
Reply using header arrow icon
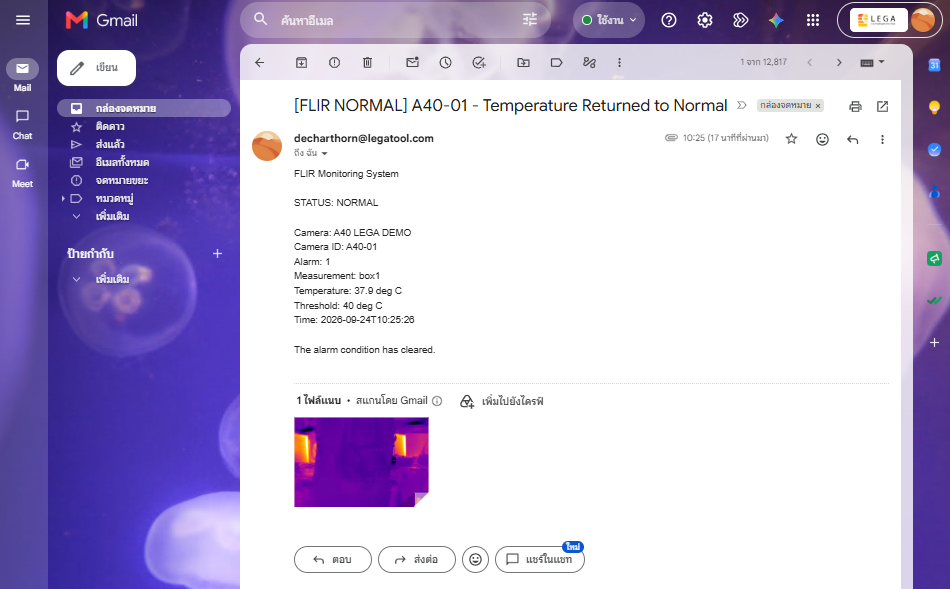[852, 139]
